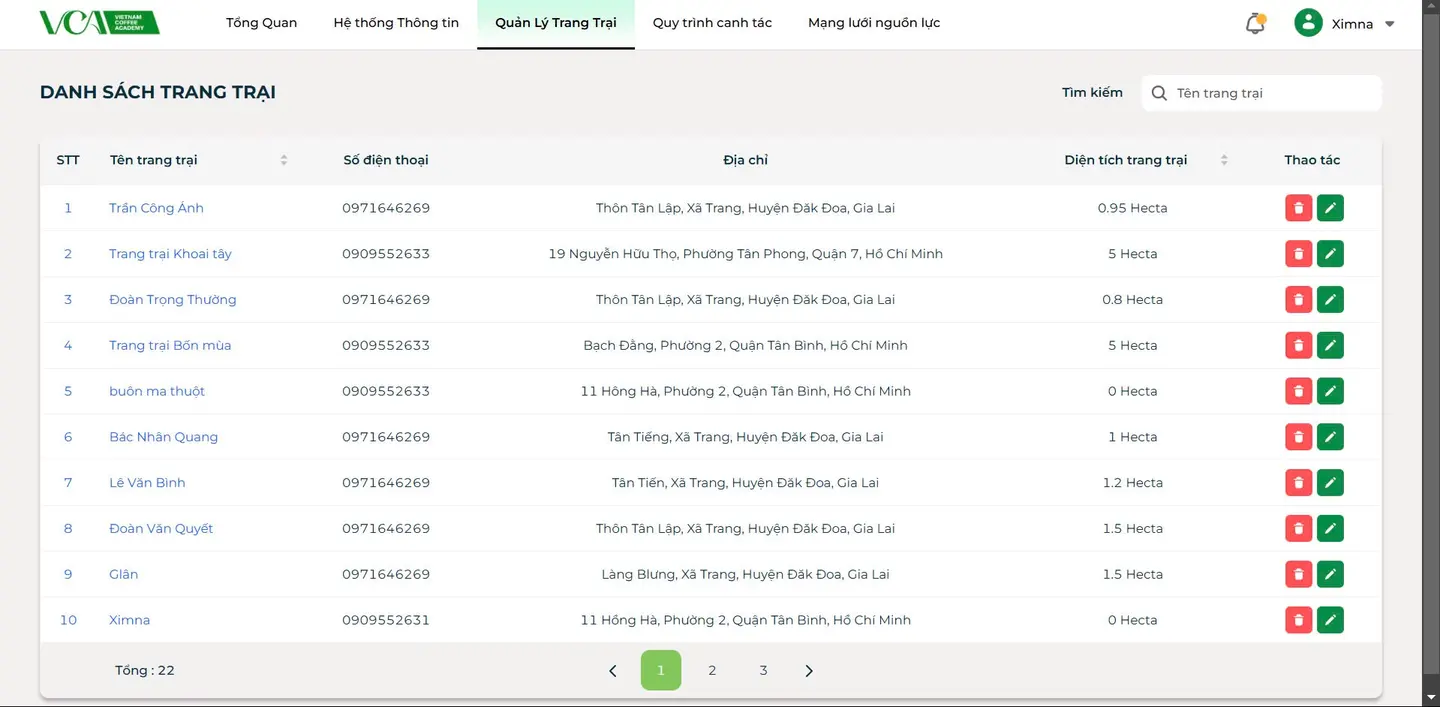This screenshot has height=707, width=1440.
Task: Go to pagination page 2
Action: (x=712, y=670)
